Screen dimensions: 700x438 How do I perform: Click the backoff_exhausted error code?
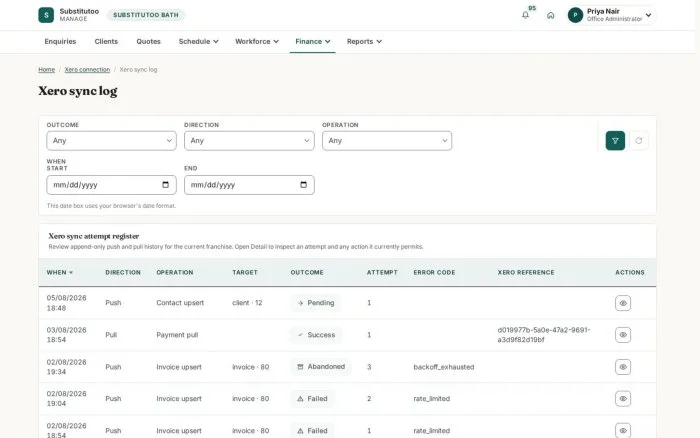point(444,367)
